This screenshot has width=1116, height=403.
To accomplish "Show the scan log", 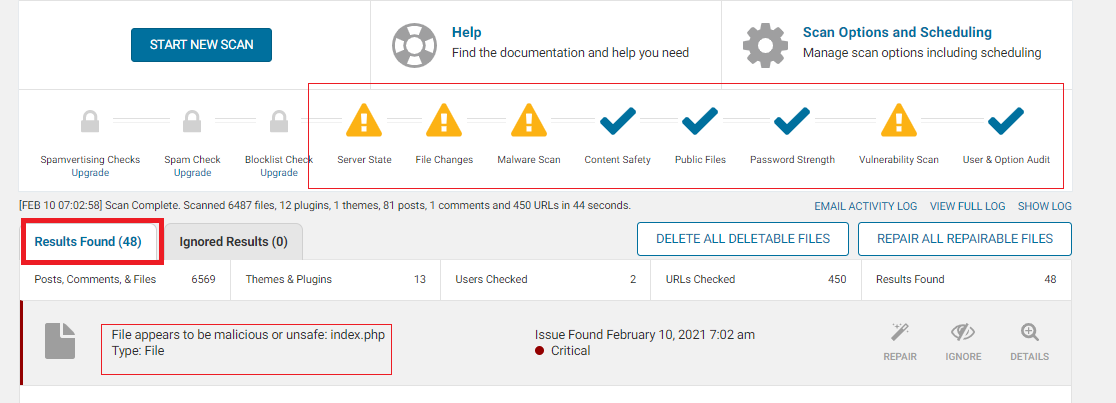I will [1044, 206].
